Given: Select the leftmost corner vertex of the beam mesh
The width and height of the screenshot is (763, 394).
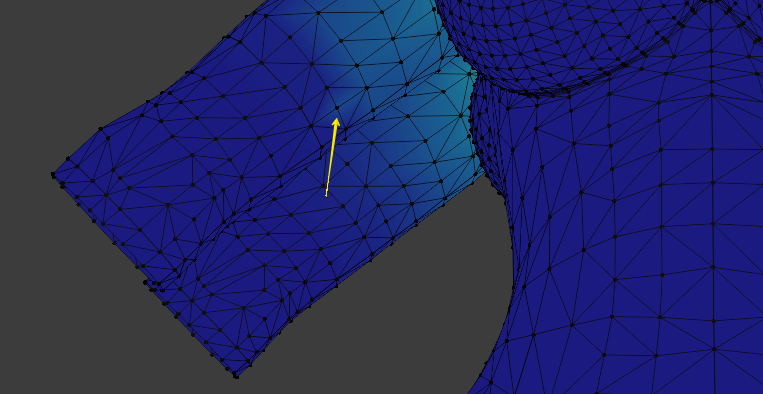Looking at the screenshot, I should coord(53,175).
